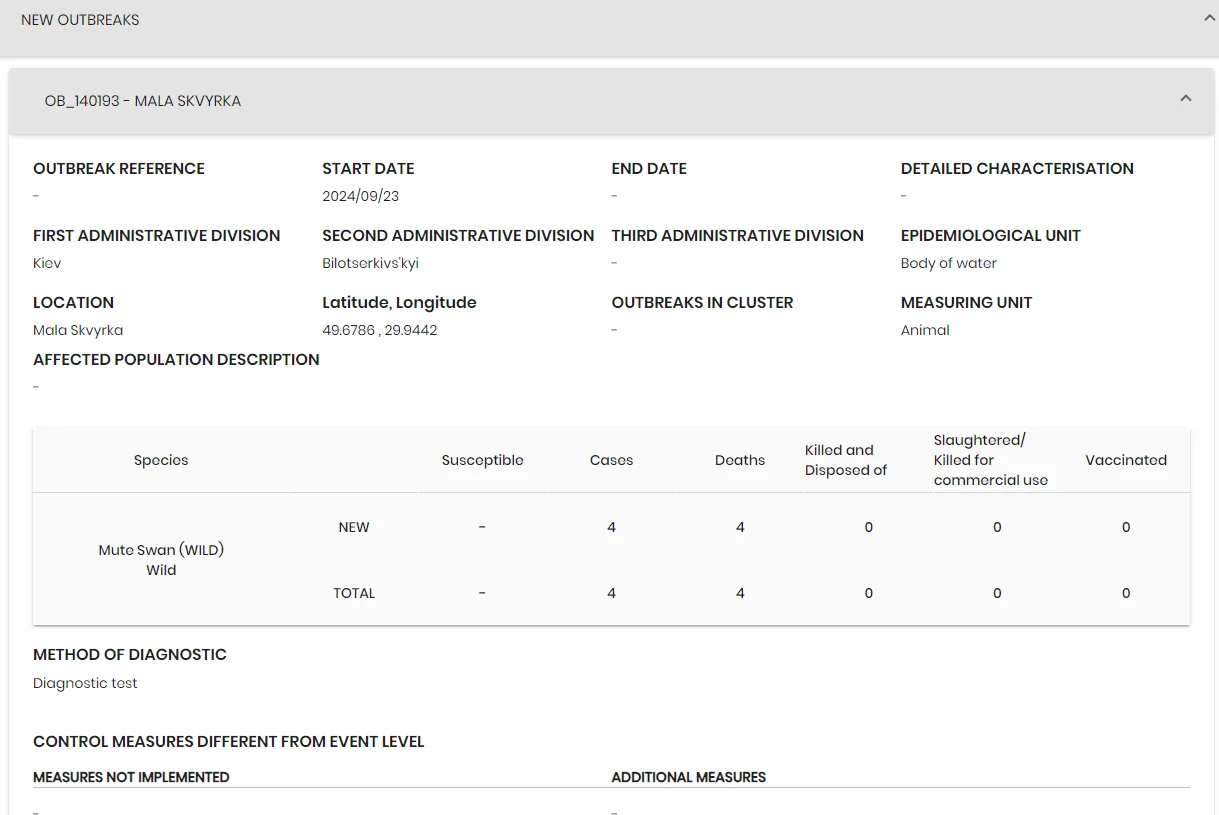Select the TOTAL row Deaths value 4
The height and width of the screenshot is (815, 1219).
tap(740, 593)
